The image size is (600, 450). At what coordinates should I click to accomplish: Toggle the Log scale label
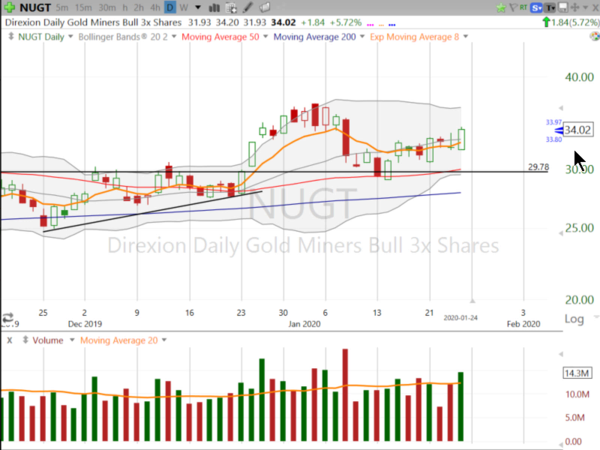tap(574, 319)
